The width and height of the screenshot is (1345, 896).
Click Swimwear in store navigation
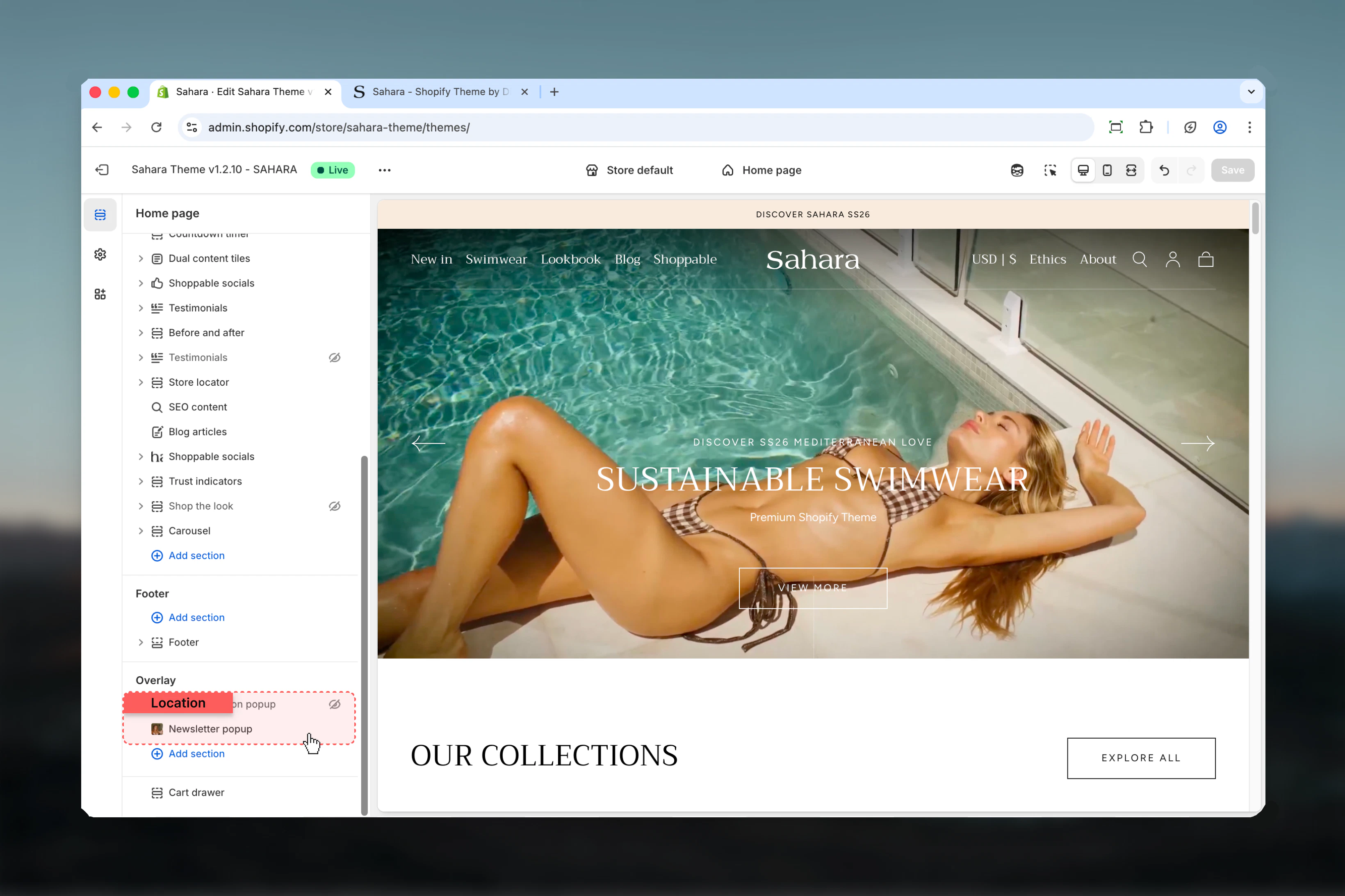[496, 259]
